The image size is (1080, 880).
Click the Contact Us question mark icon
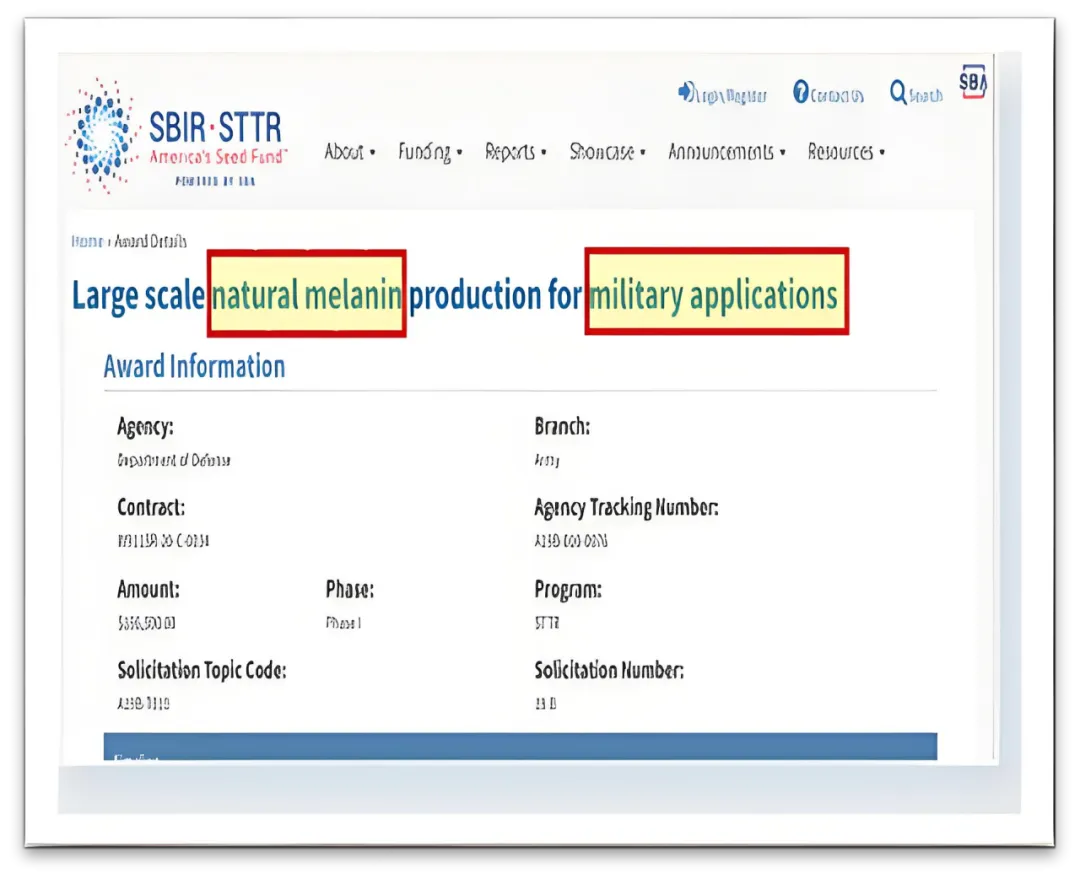tap(800, 92)
